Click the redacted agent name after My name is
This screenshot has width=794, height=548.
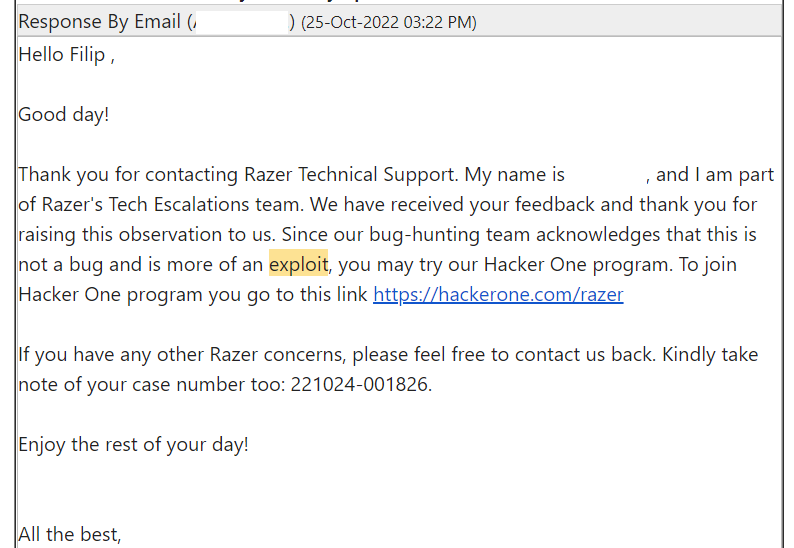click(x=607, y=175)
